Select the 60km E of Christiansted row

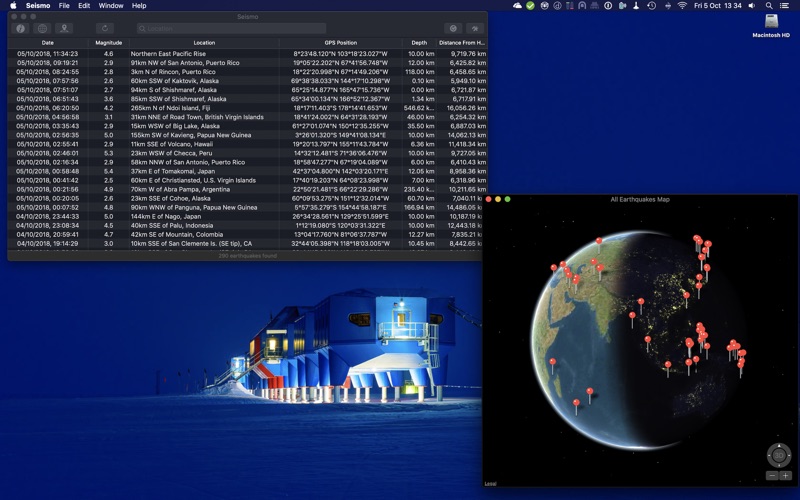coord(247,180)
